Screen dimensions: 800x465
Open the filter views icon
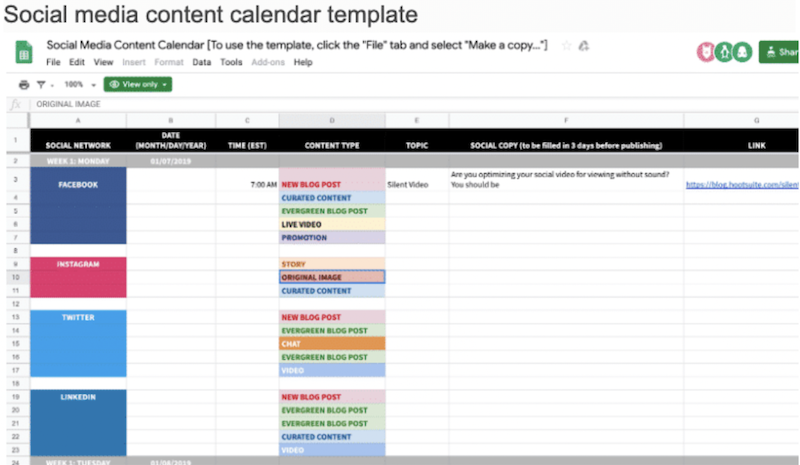pos(41,85)
